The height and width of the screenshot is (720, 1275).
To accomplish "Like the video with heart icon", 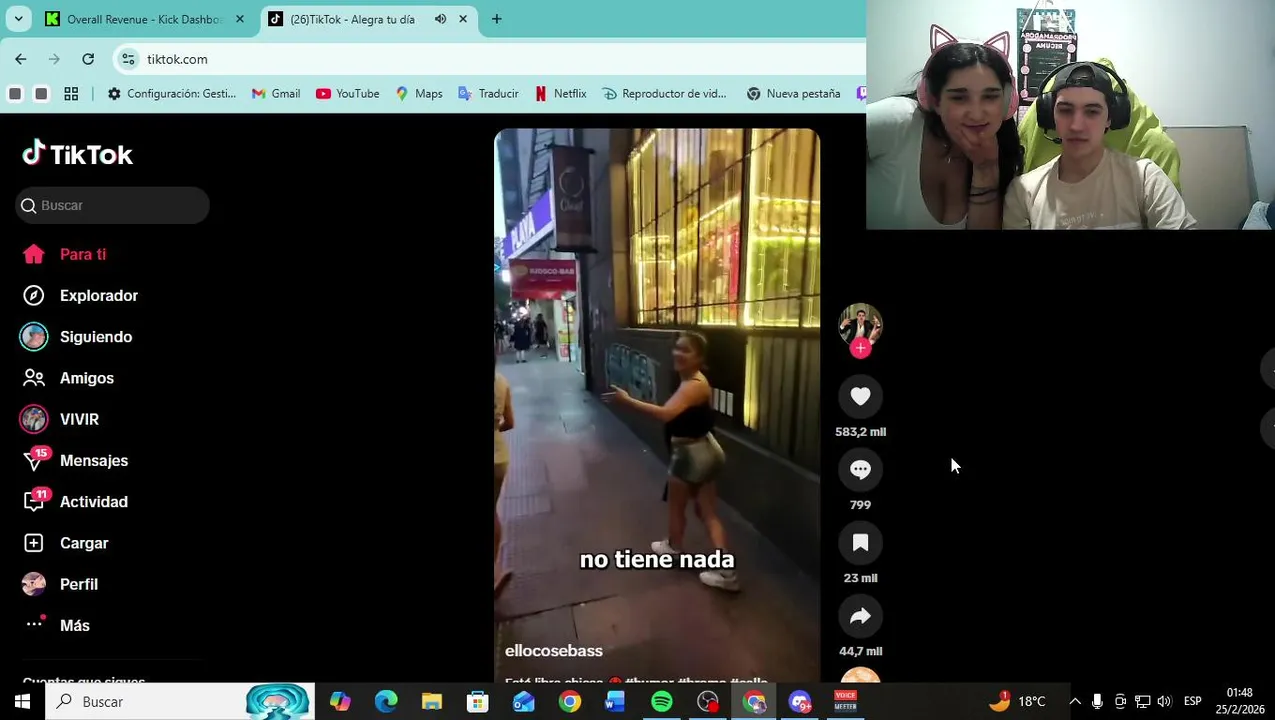I will [860, 396].
